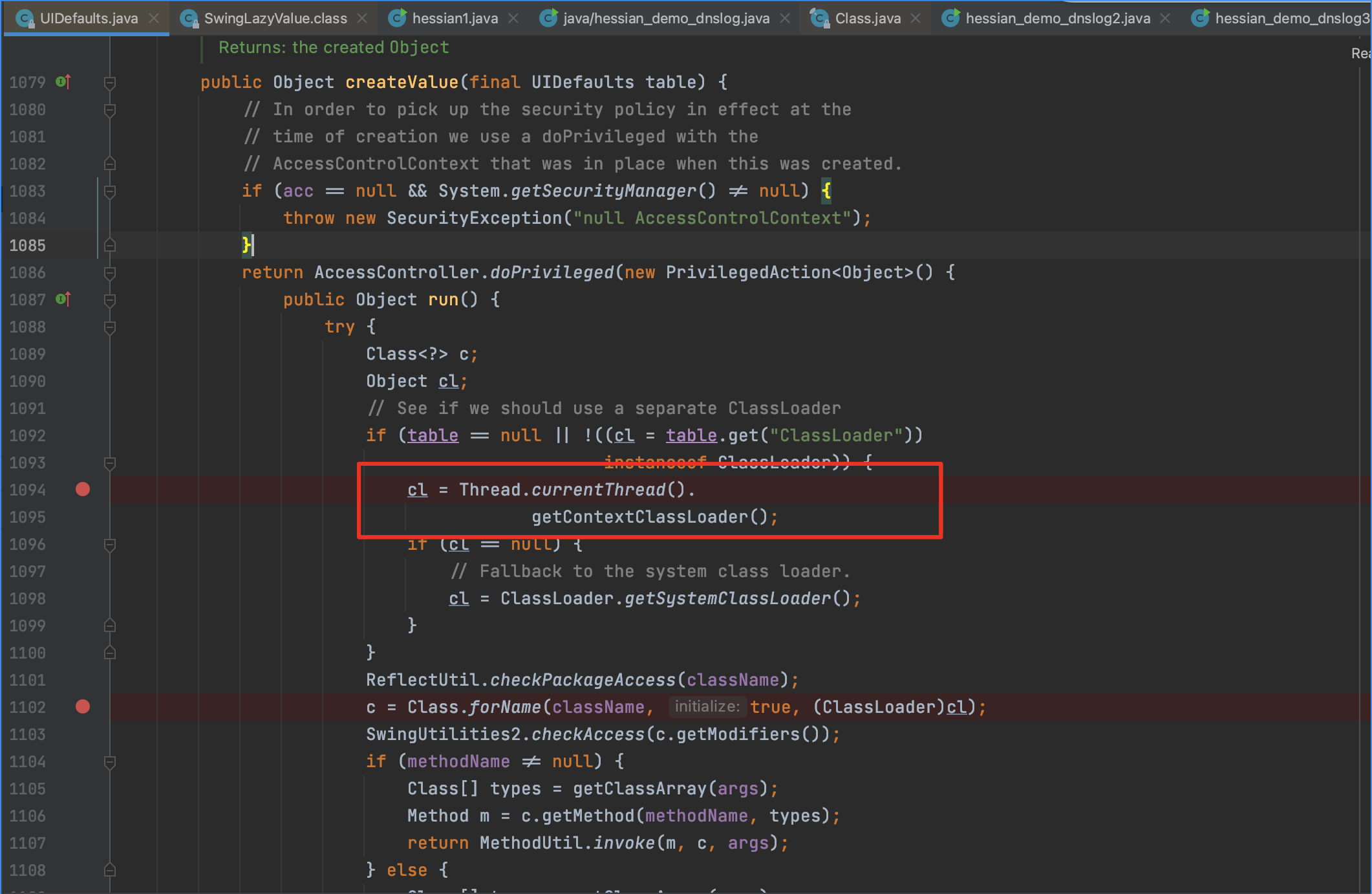Click the initialize: parameter hint
The width and height of the screenshot is (1372, 894).
click(x=707, y=706)
